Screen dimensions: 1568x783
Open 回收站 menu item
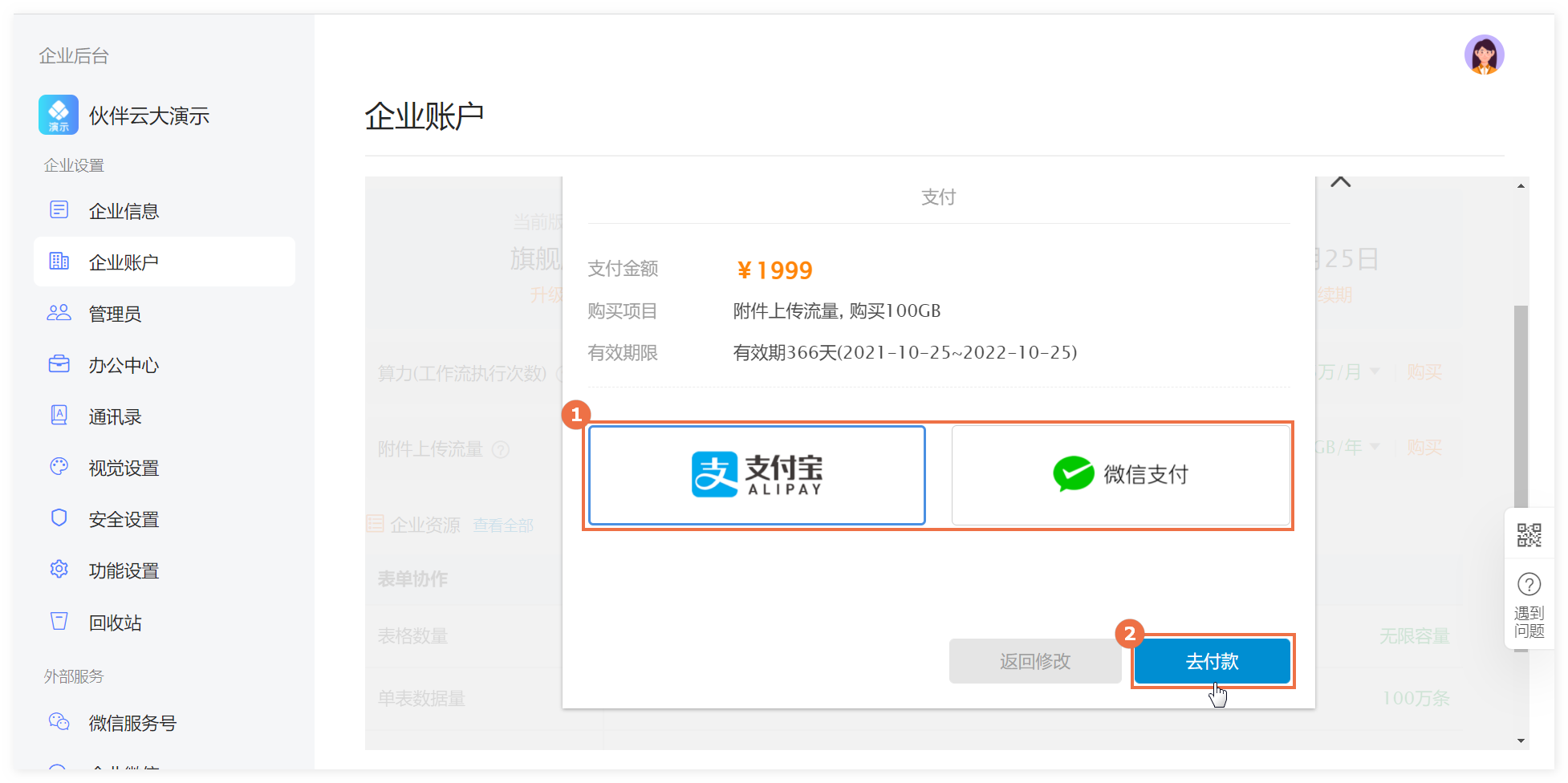[165, 622]
